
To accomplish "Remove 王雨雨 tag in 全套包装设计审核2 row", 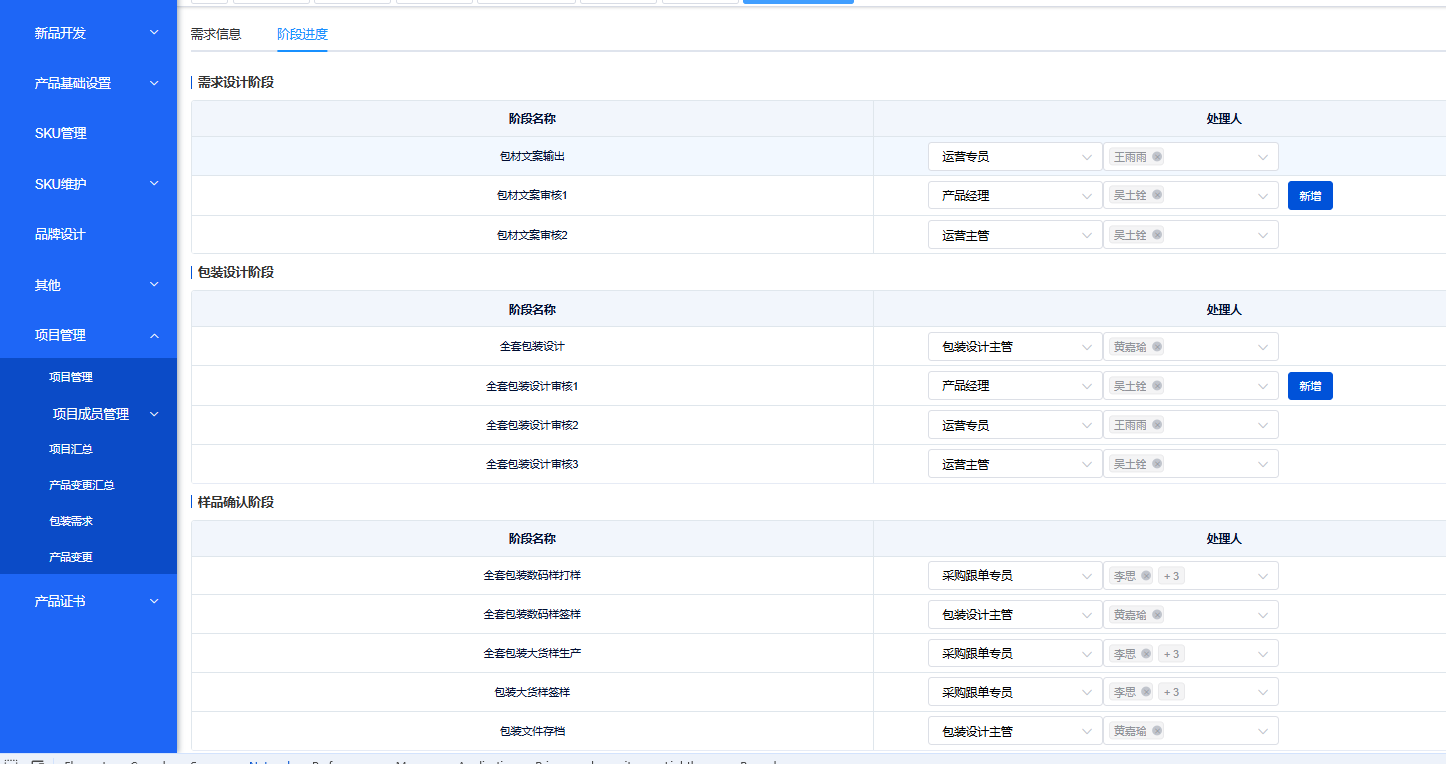I will pyautogui.click(x=1157, y=425).
